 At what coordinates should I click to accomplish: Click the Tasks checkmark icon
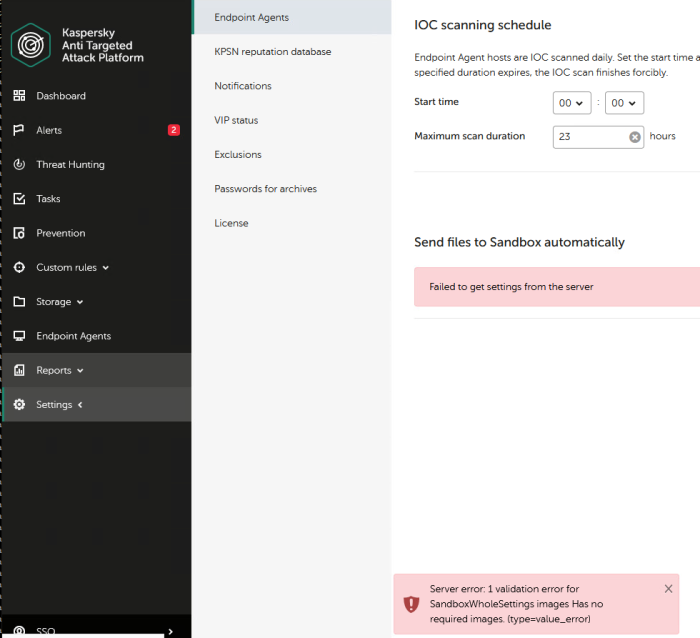point(19,199)
